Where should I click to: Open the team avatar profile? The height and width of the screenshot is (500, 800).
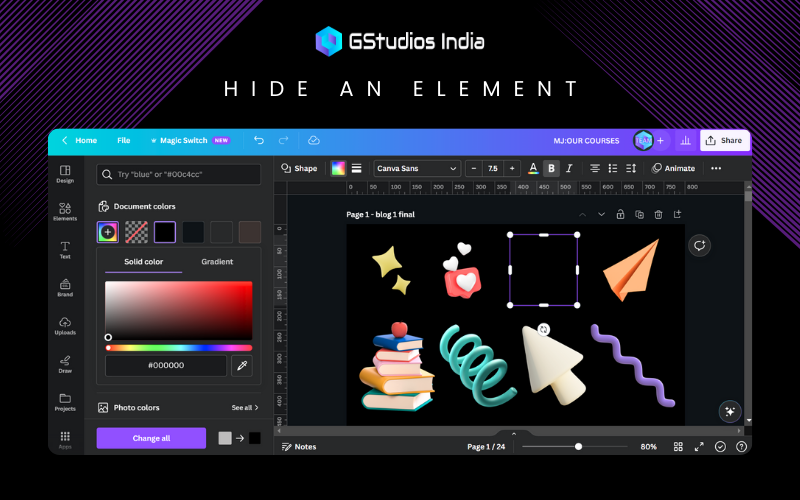click(643, 140)
